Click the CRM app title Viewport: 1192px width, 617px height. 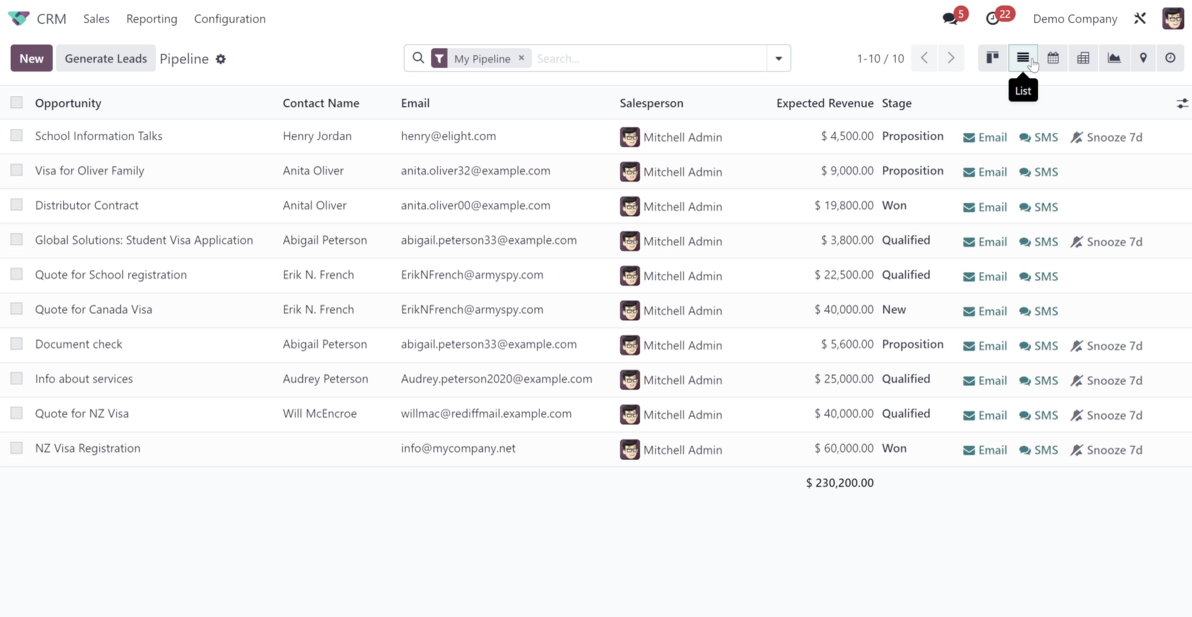(x=52, y=19)
